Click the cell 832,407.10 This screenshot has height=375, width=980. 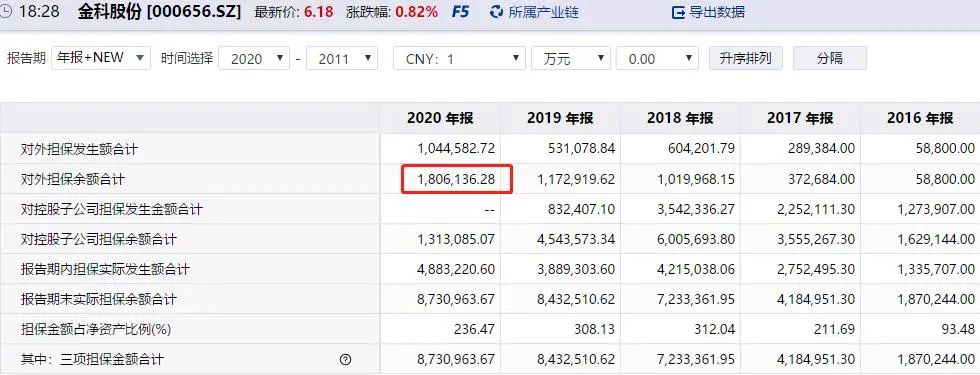pos(580,209)
